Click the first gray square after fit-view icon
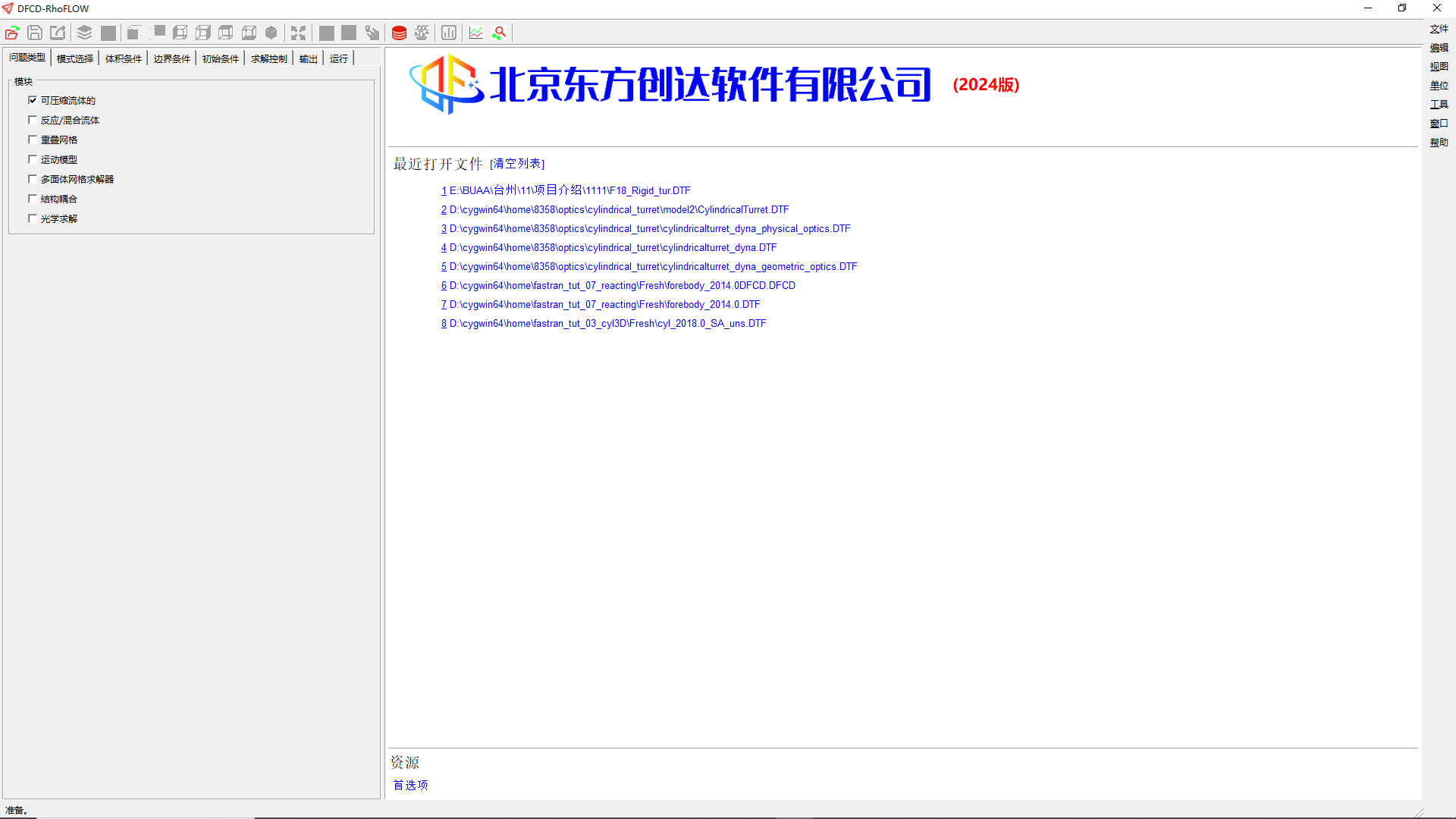The width and height of the screenshot is (1456, 819). pyautogui.click(x=326, y=33)
